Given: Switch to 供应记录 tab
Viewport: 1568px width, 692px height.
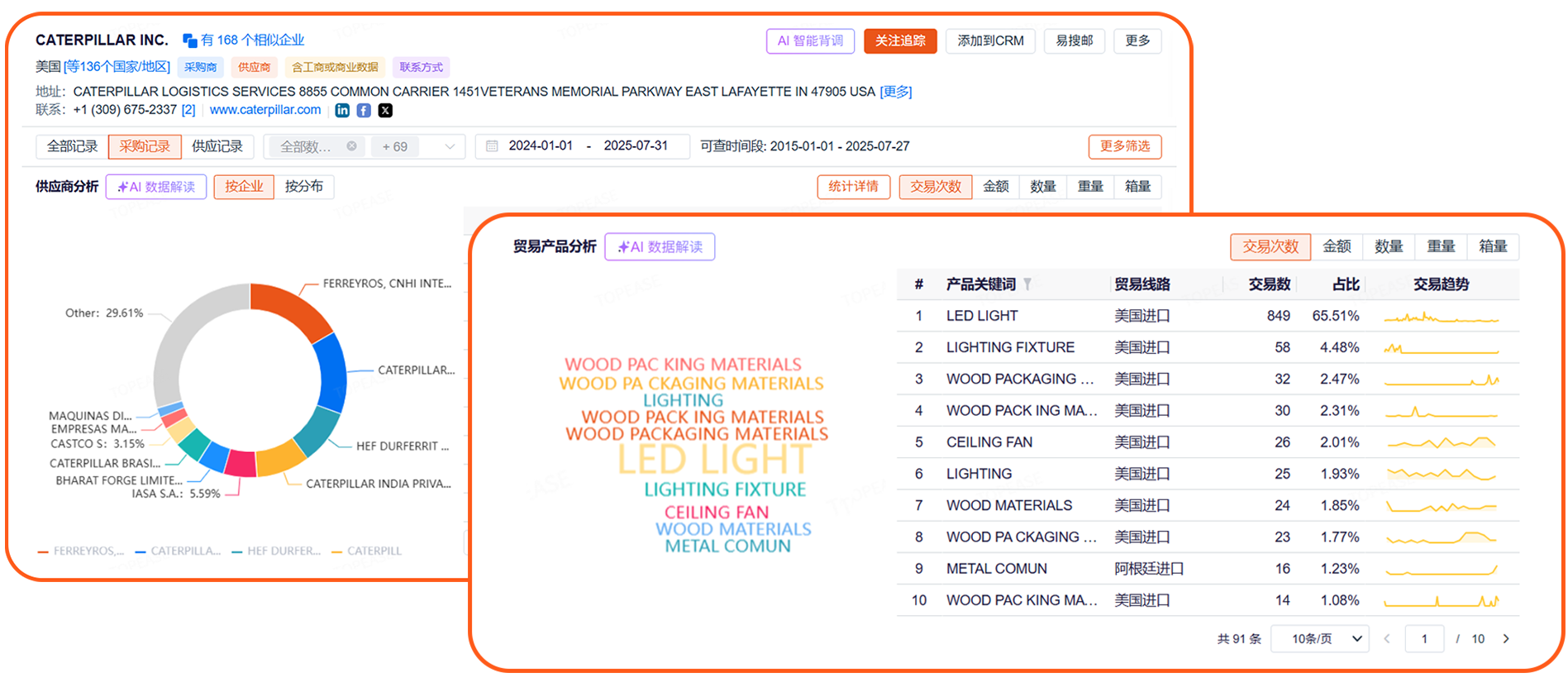Looking at the screenshot, I should click(217, 146).
